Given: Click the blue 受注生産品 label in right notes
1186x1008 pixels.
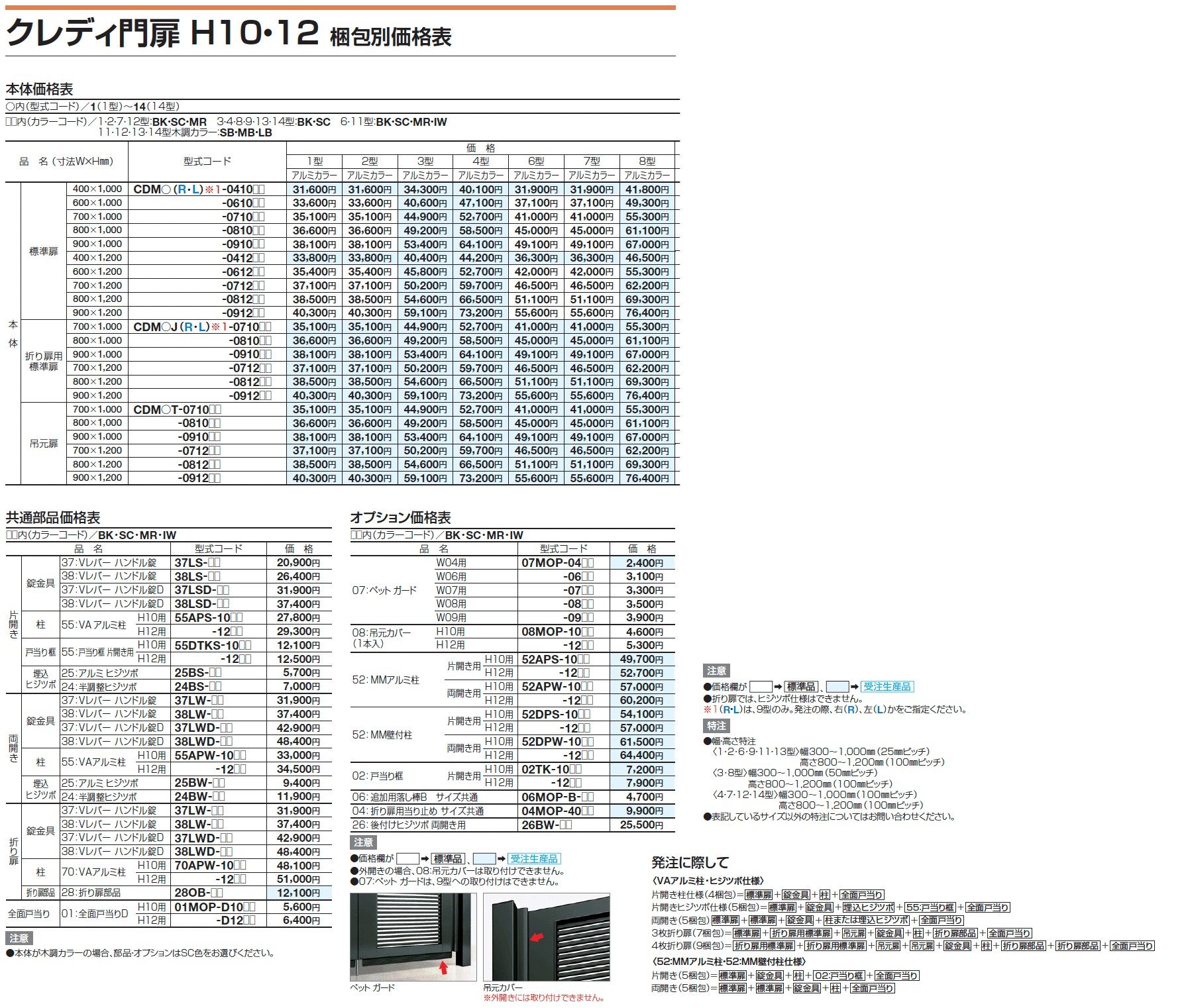Looking at the screenshot, I should tap(887, 687).
